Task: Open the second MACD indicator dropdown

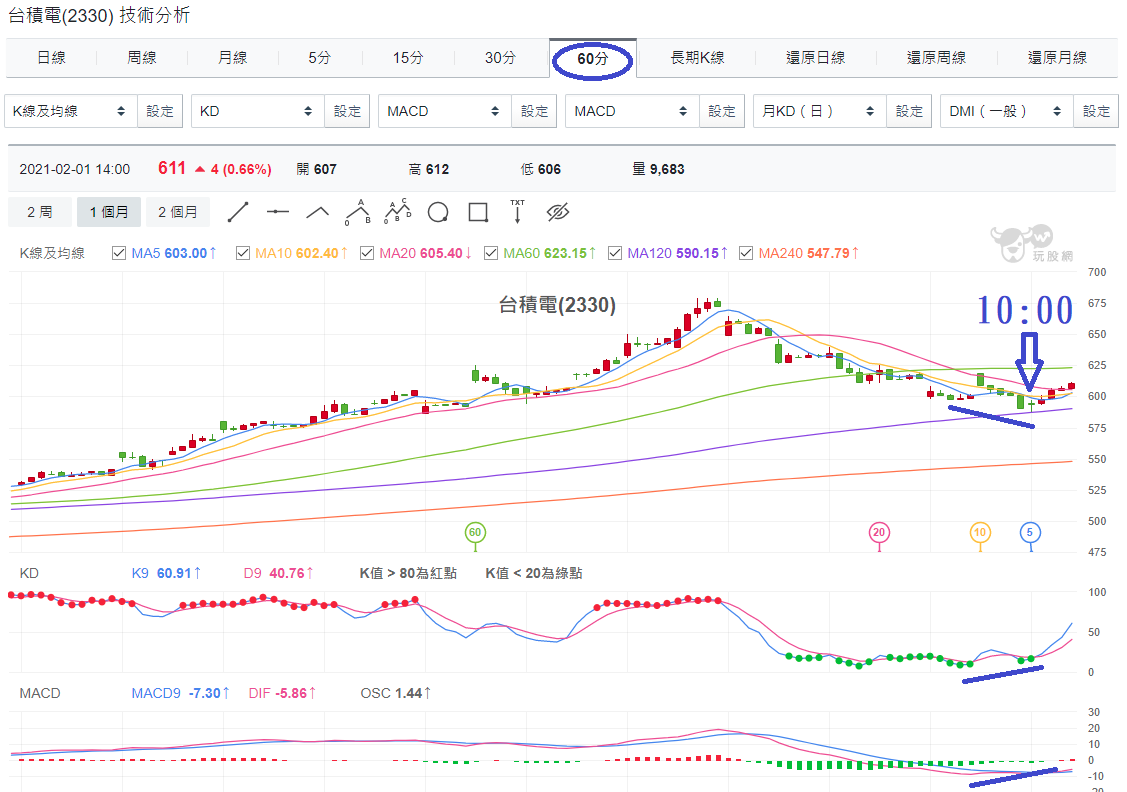Action: click(x=632, y=111)
